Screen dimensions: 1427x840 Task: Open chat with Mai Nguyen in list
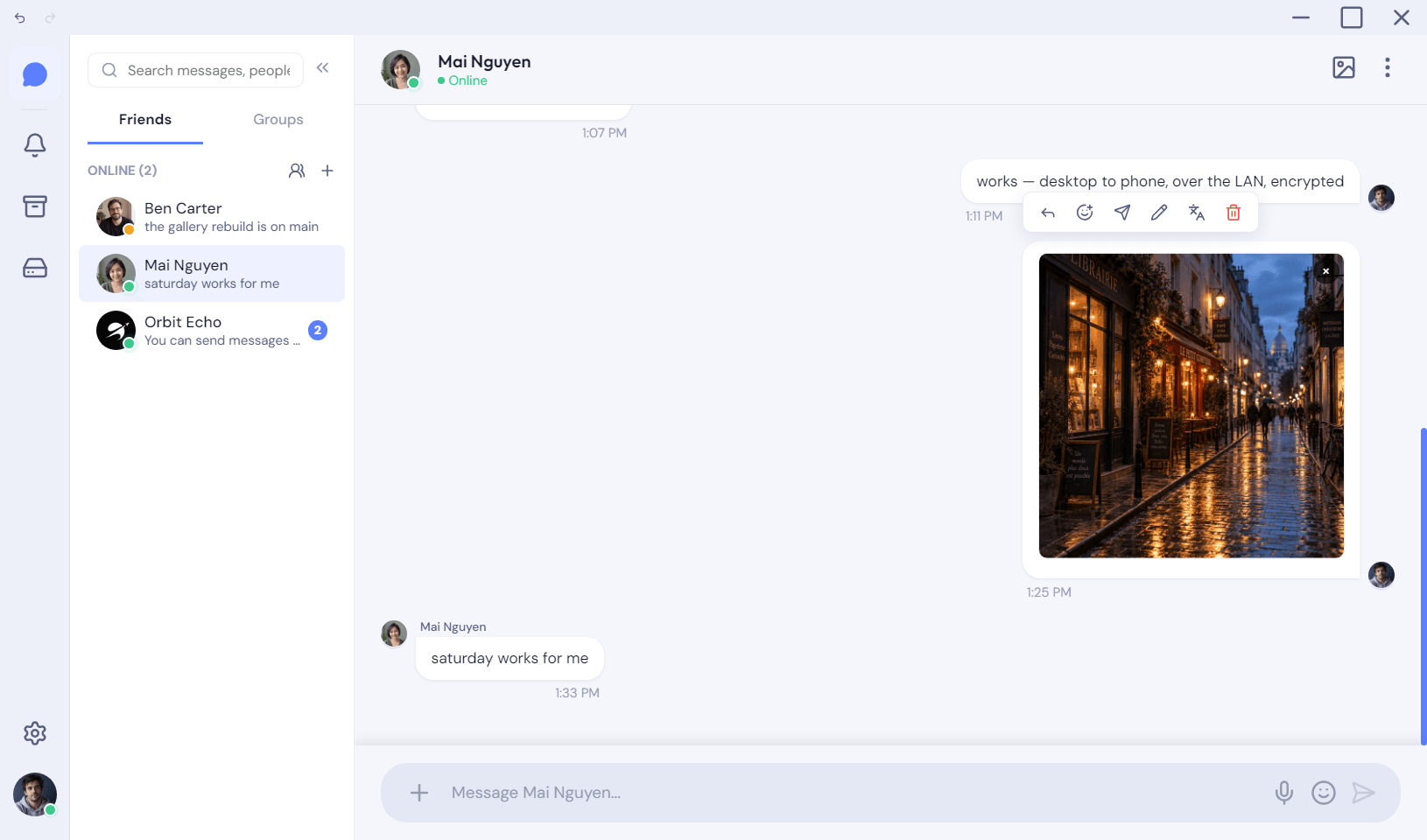click(212, 274)
